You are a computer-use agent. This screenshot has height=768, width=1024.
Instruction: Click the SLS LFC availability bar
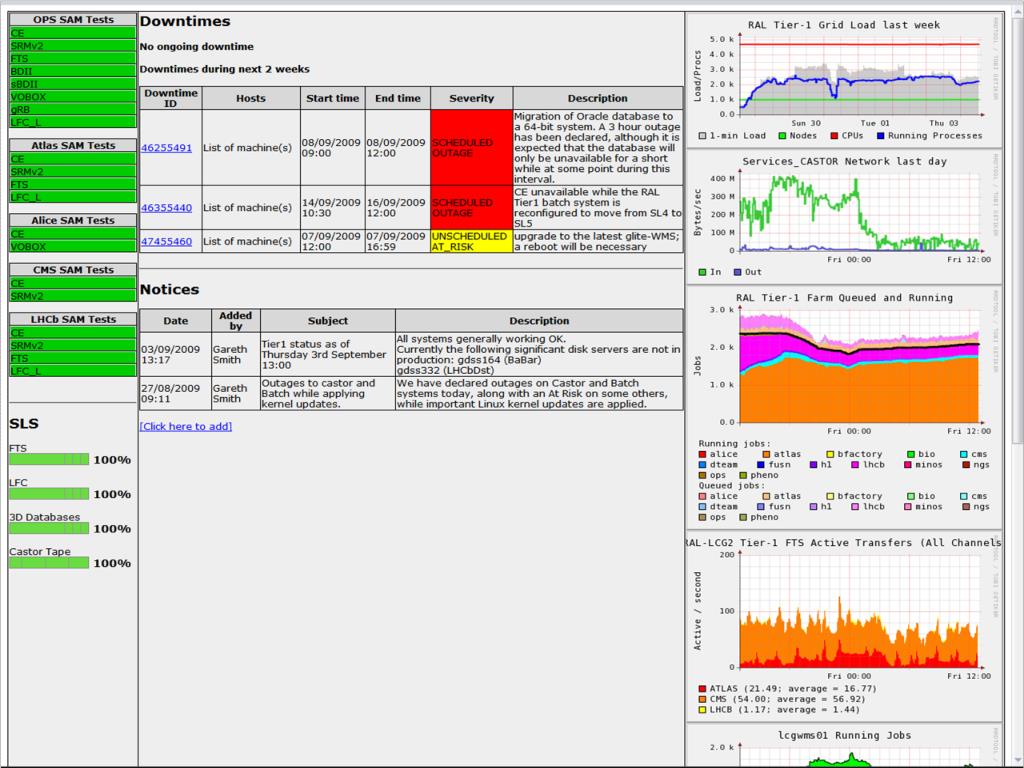point(49,494)
